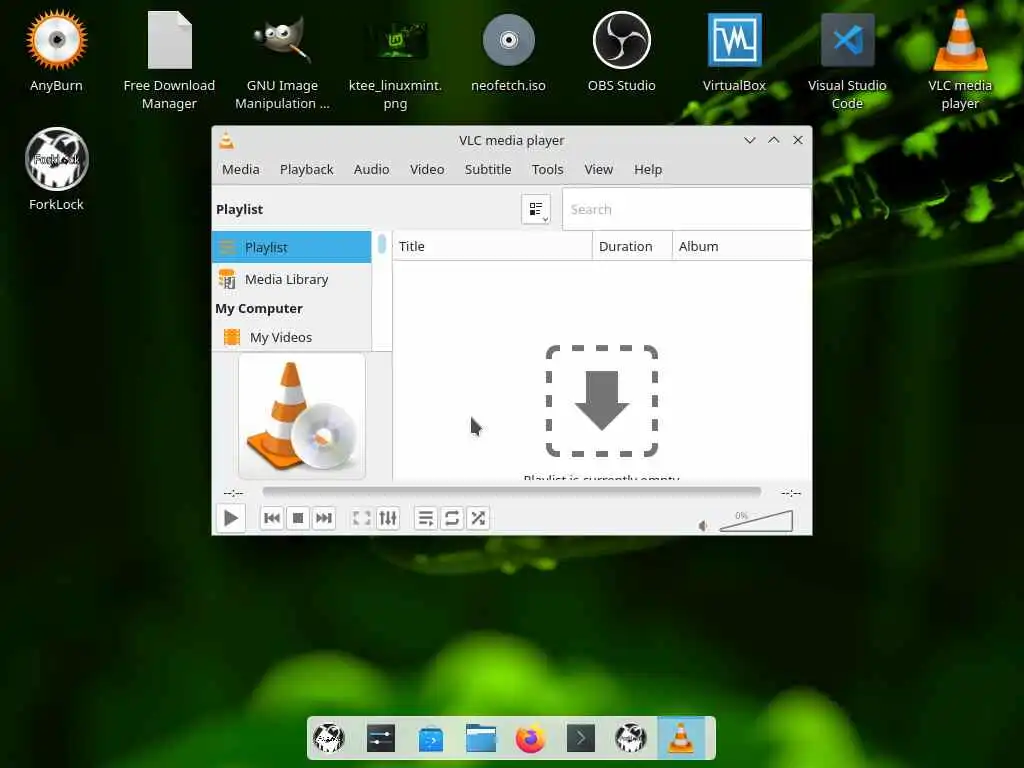Open system settings sliders icon in dock
Screen dimensions: 1024x768
381,739
